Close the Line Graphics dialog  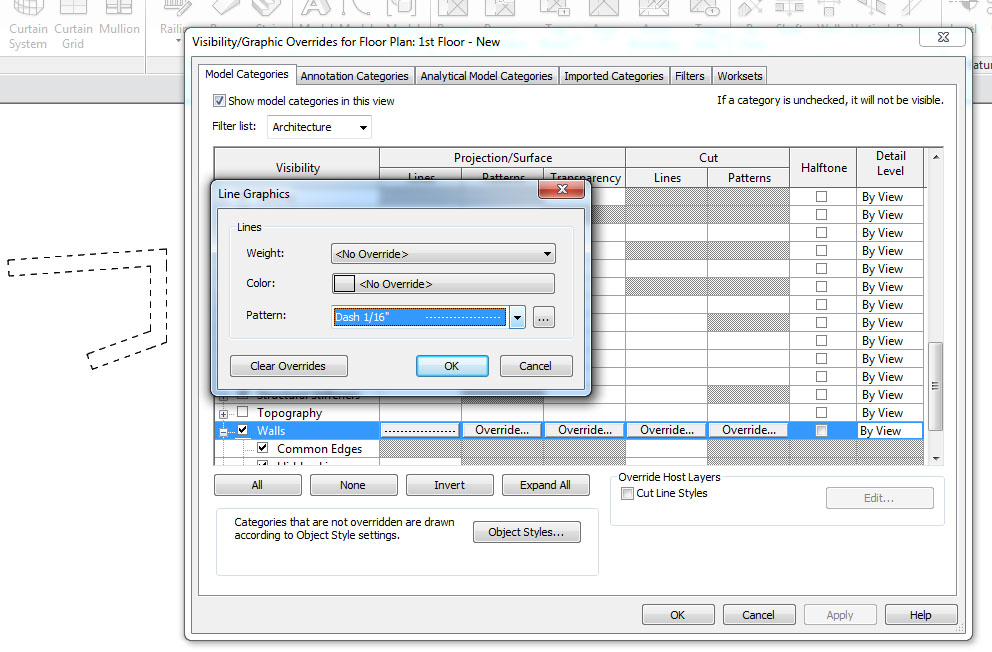560,189
